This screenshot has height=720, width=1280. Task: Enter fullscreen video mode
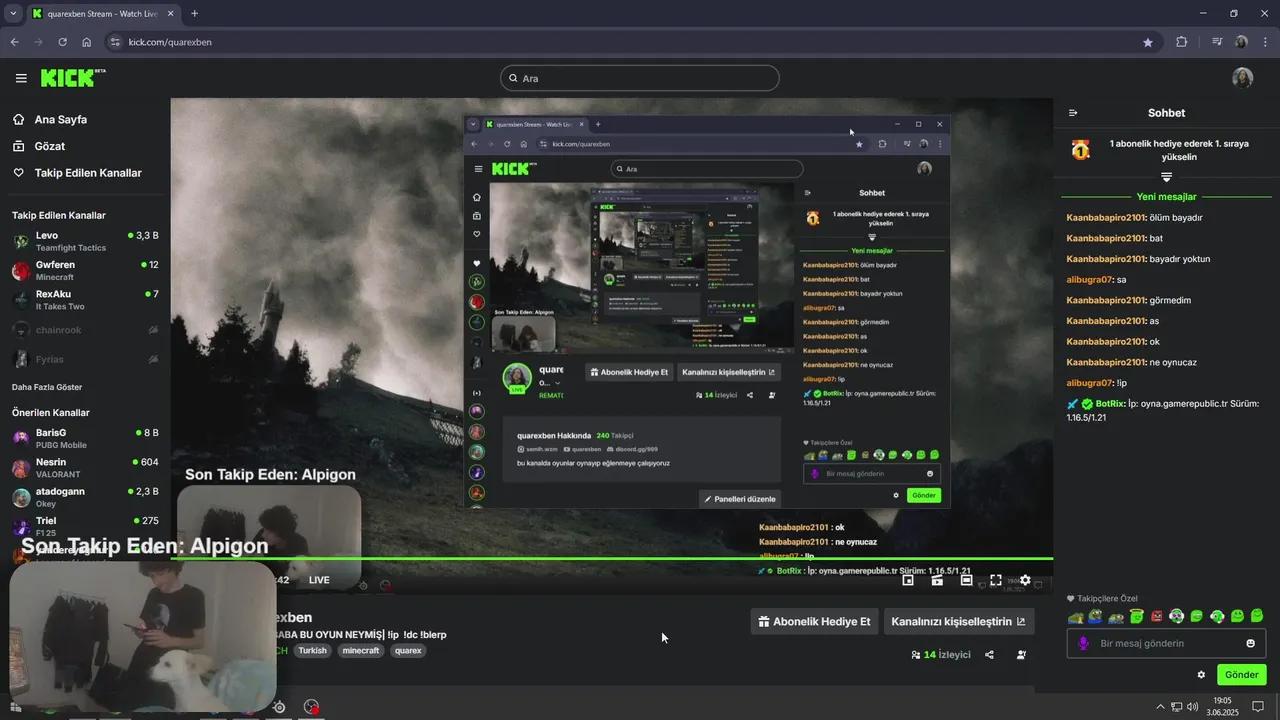tap(996, 580)
